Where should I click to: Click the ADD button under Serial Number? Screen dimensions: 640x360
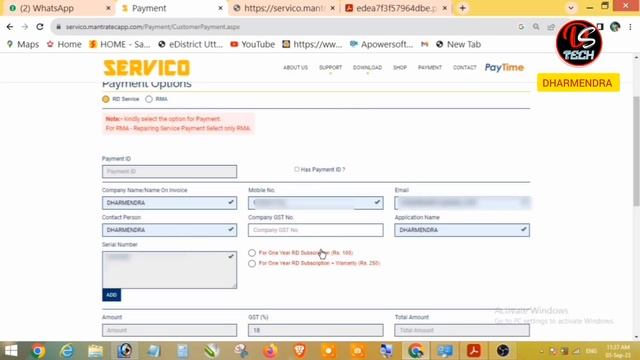111,295
